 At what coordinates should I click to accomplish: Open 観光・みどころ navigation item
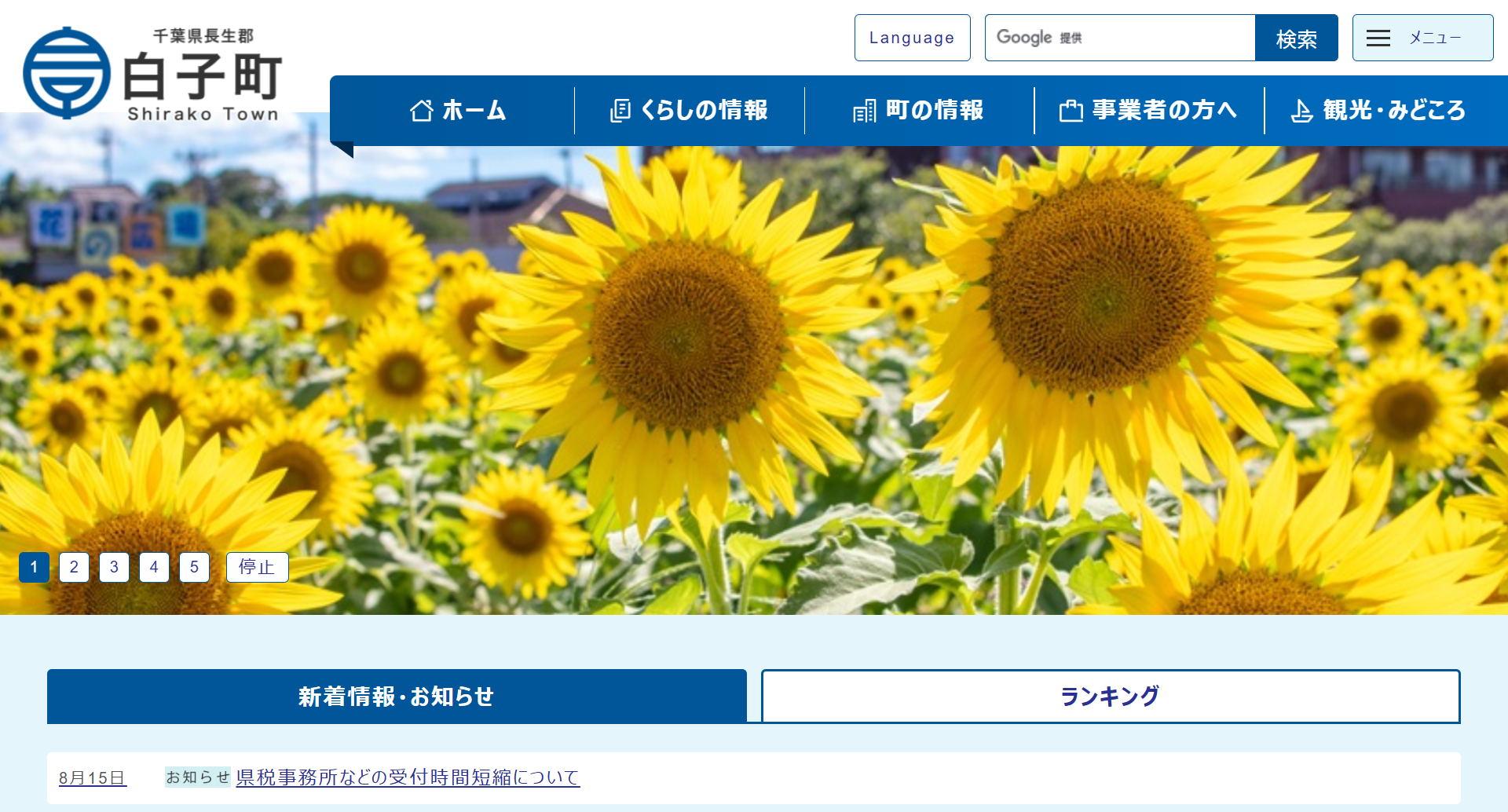coord(1380,111)
